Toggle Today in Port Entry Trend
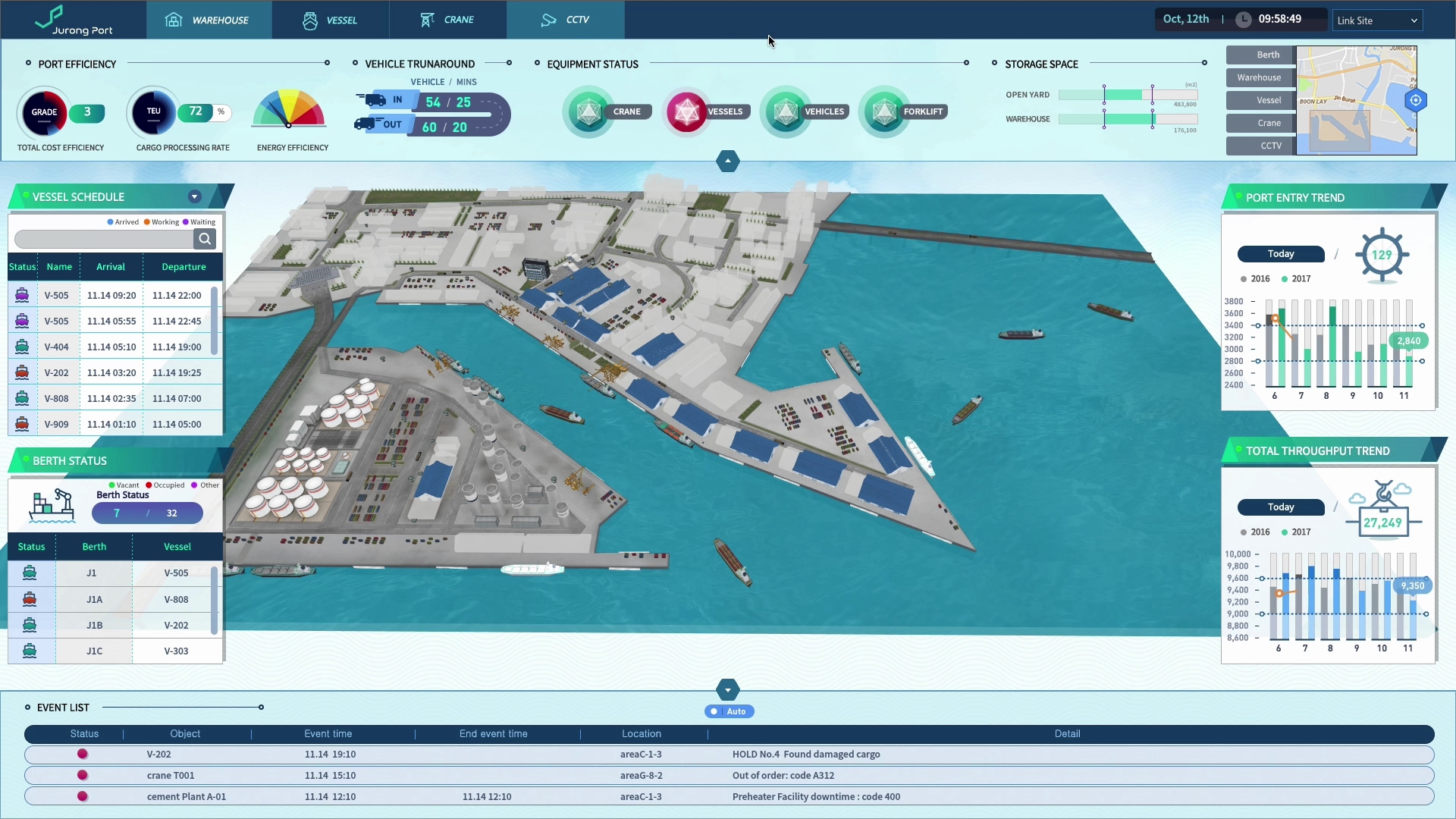This screenshot has width=1456, height=819. pos(1281,254)
